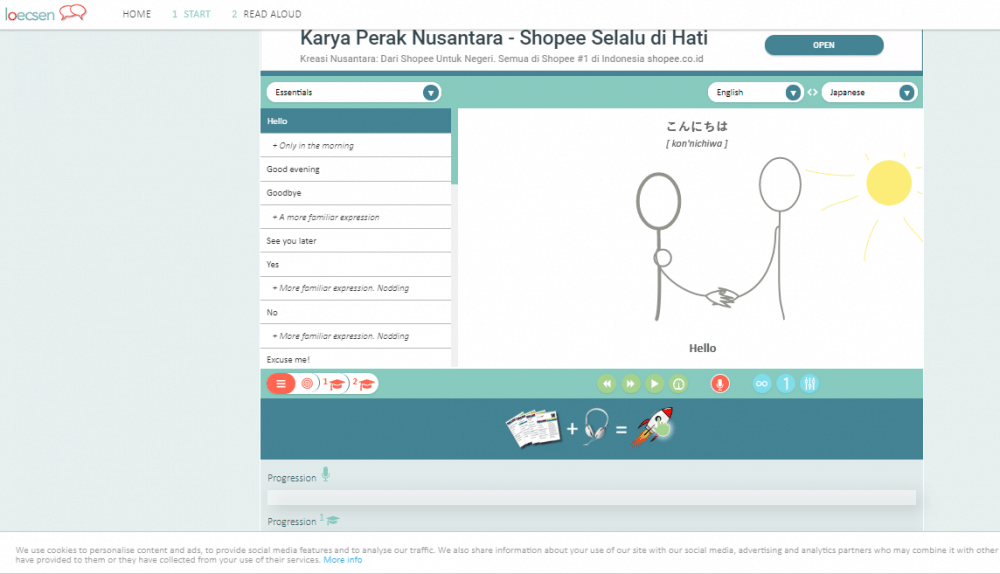Open quiz level 1 graduation cap
Screen dimensions: 1000x574
tap(335, 384)
